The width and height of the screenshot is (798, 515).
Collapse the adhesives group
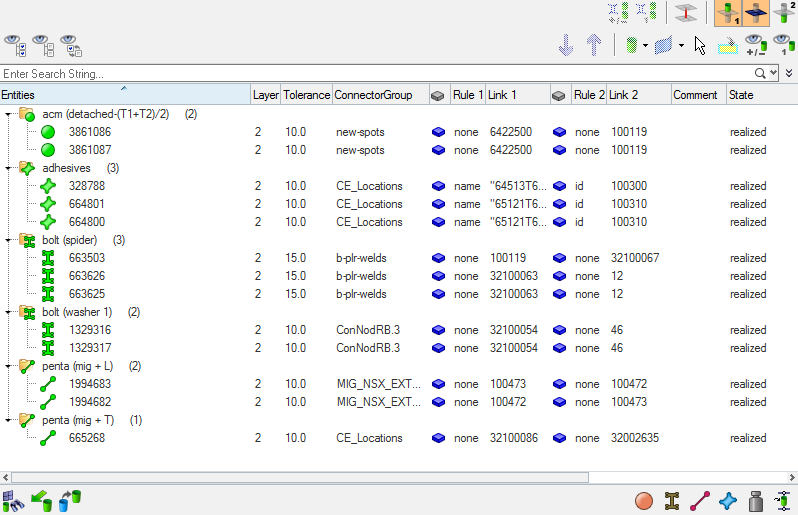(x=9, y=168)
